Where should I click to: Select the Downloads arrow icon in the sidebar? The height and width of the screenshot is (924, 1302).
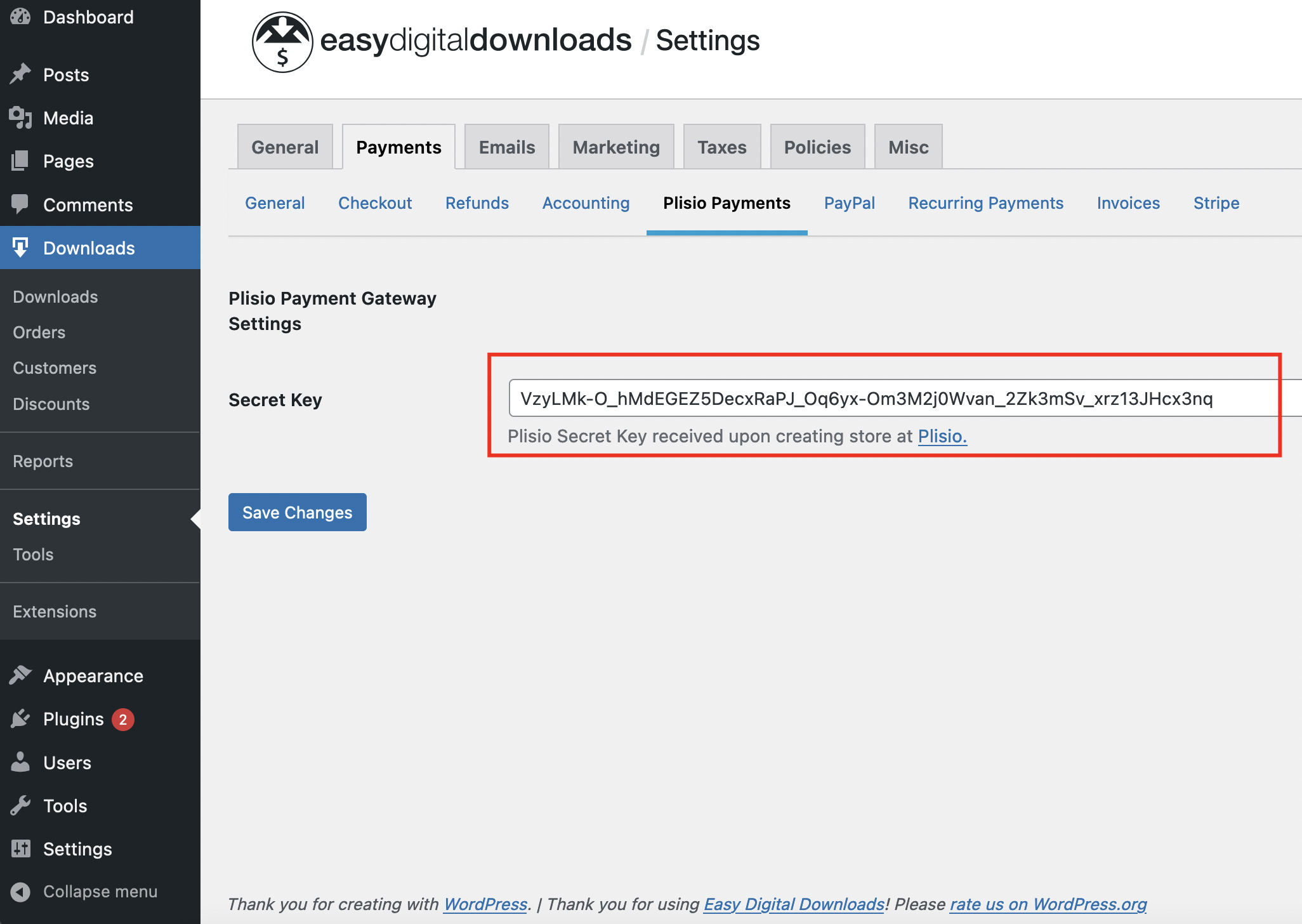(21, 247)
